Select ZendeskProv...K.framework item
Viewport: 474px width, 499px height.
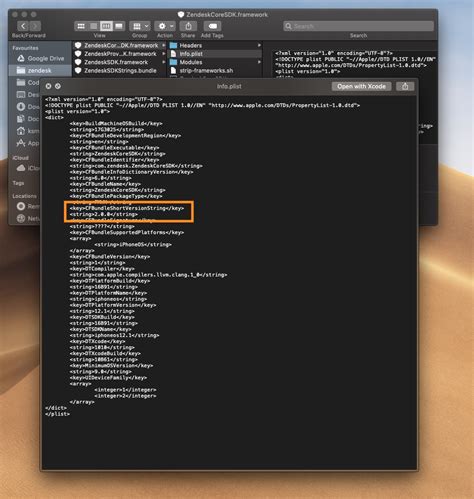click(119, 54)
